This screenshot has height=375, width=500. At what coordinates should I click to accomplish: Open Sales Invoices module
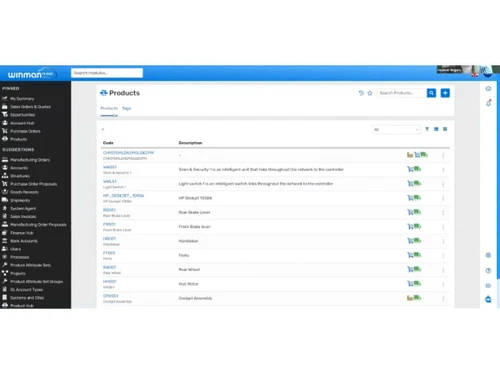(23, 216)
